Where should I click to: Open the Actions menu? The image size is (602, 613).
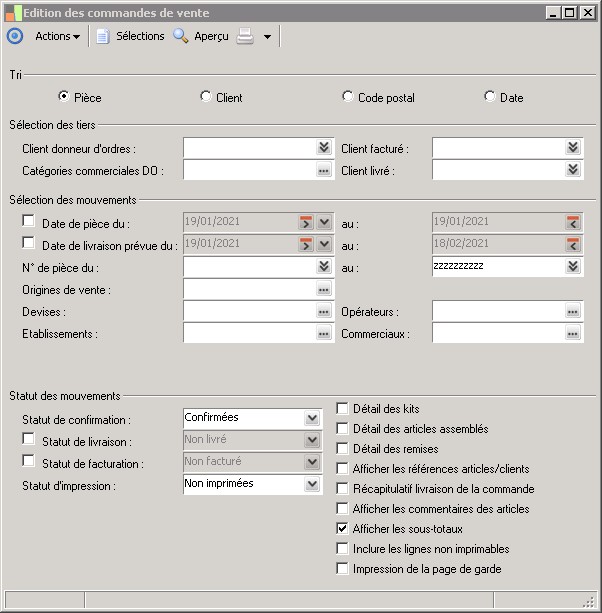57,36
